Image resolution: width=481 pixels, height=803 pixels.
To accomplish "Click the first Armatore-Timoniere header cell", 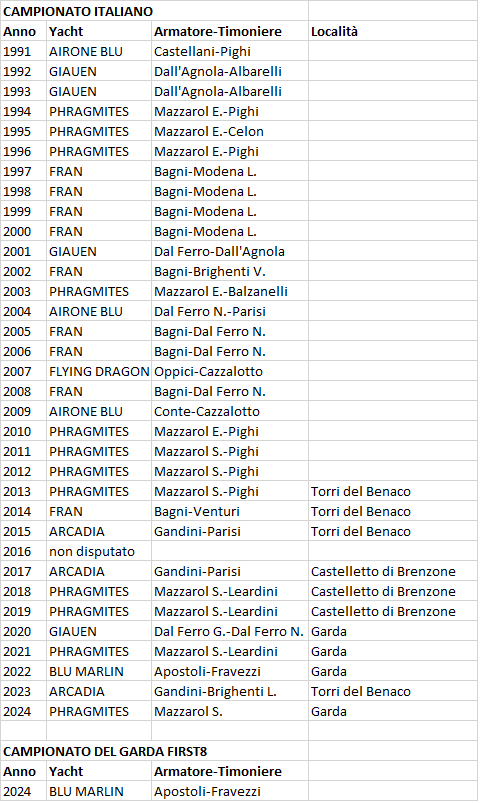I will tap(230, 31).
